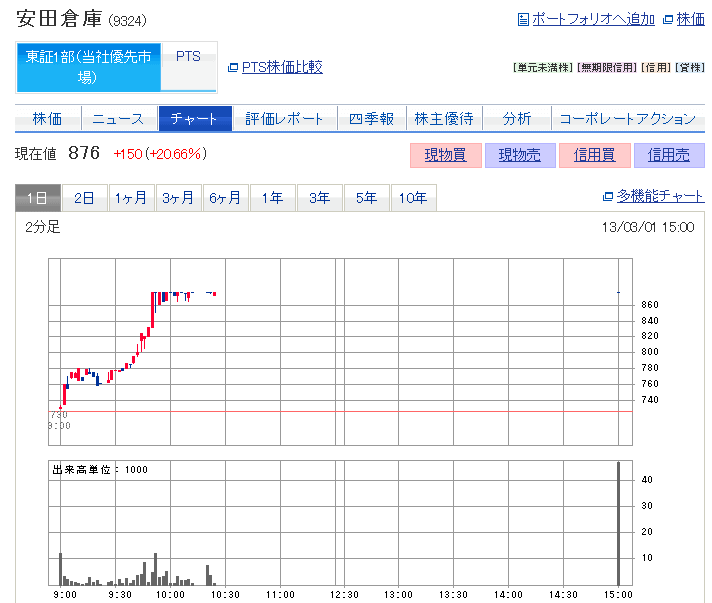Screen dimensions: 712x603
Task: Open PTS株価比較 link
Action: click(282, 67)
